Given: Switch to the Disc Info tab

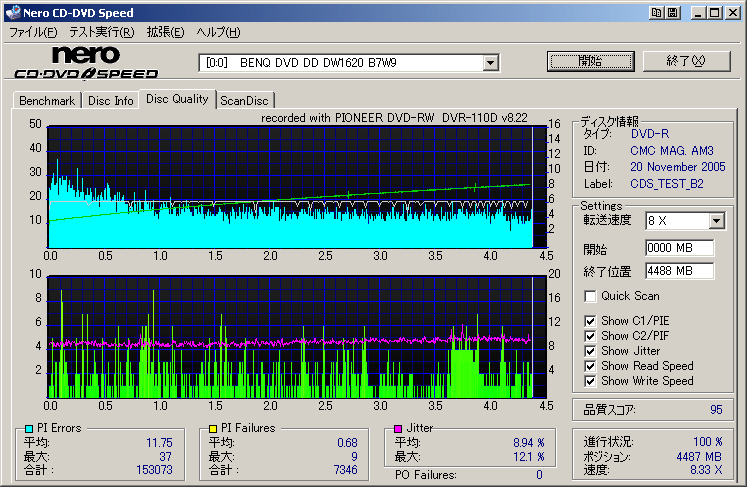Looking at the screenshot, I should [x=111, y=101].
